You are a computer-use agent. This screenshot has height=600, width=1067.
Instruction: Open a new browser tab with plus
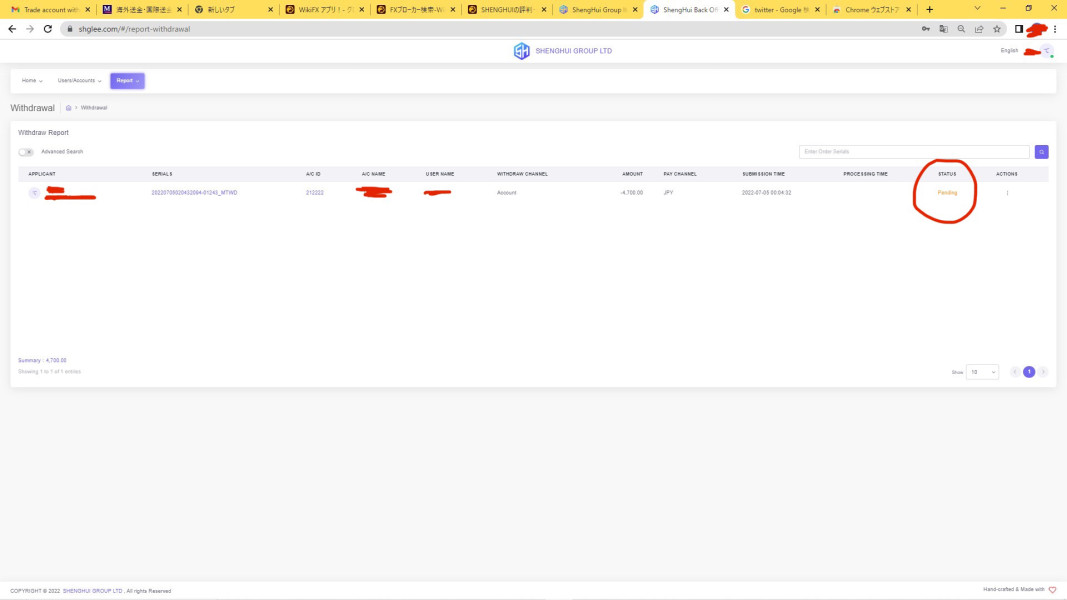930,10
